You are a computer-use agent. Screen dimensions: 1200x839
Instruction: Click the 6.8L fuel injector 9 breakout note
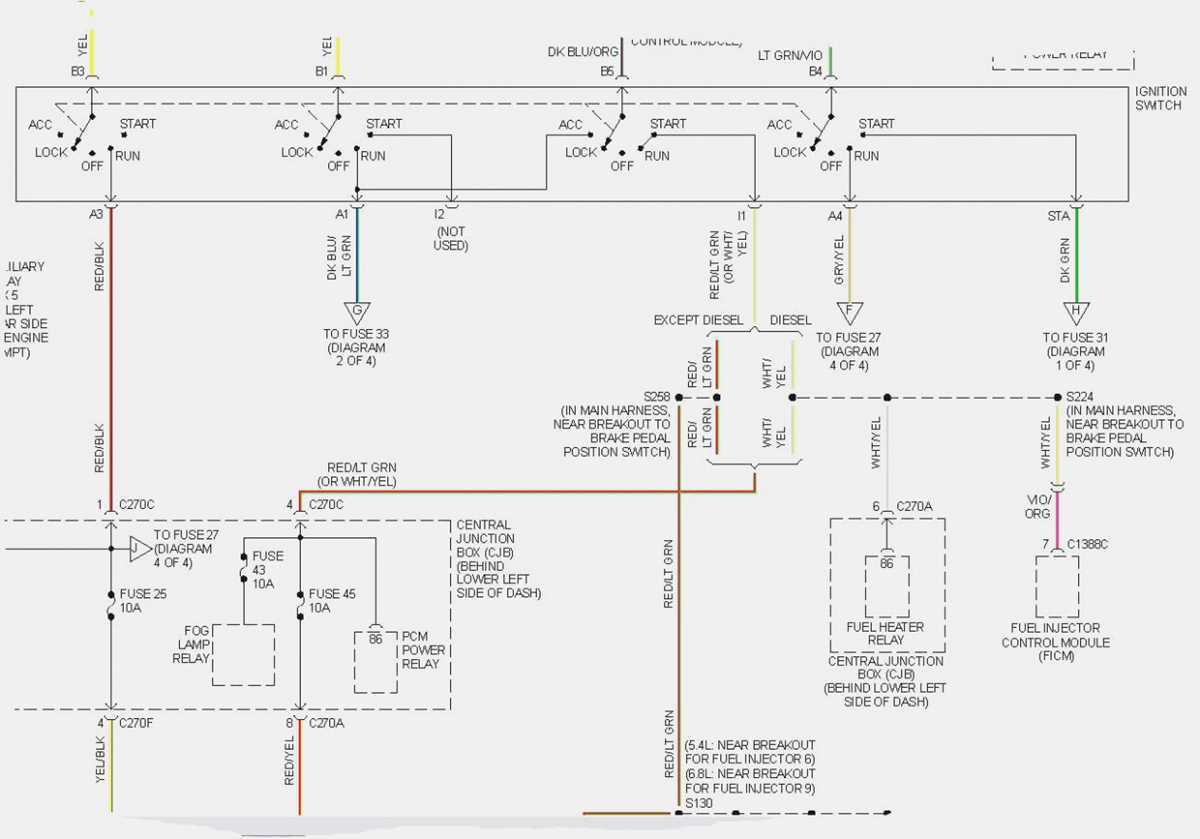pyautogui.click(x=751, y=781)
